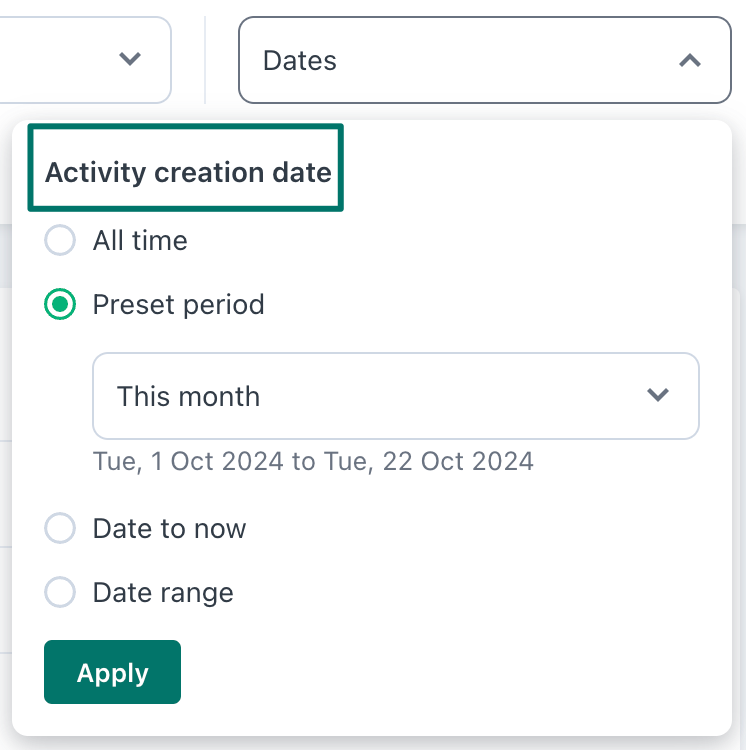The height and width of the screenshot is (750, 746).
Task: Click the All time label text
Action: tap(140, 240)
